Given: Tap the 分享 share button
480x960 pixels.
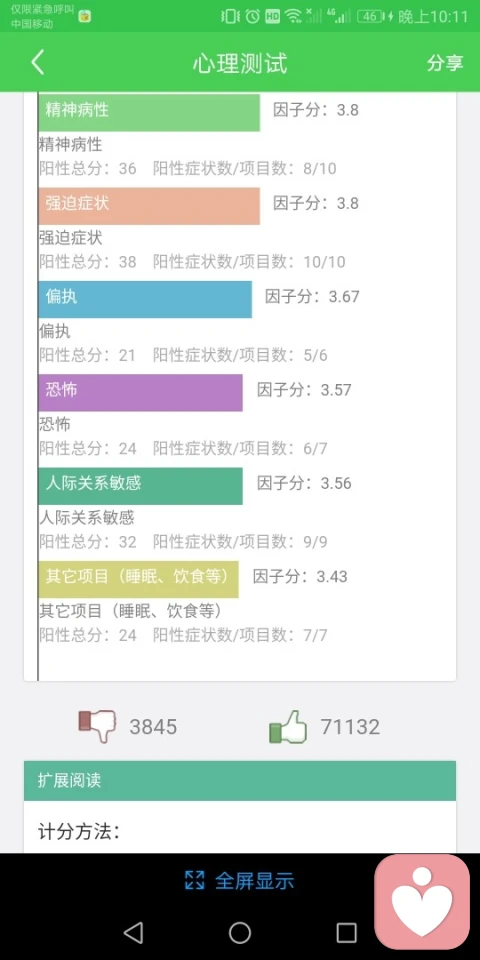Looking at the screenshot, I should [x=444, y=62].
